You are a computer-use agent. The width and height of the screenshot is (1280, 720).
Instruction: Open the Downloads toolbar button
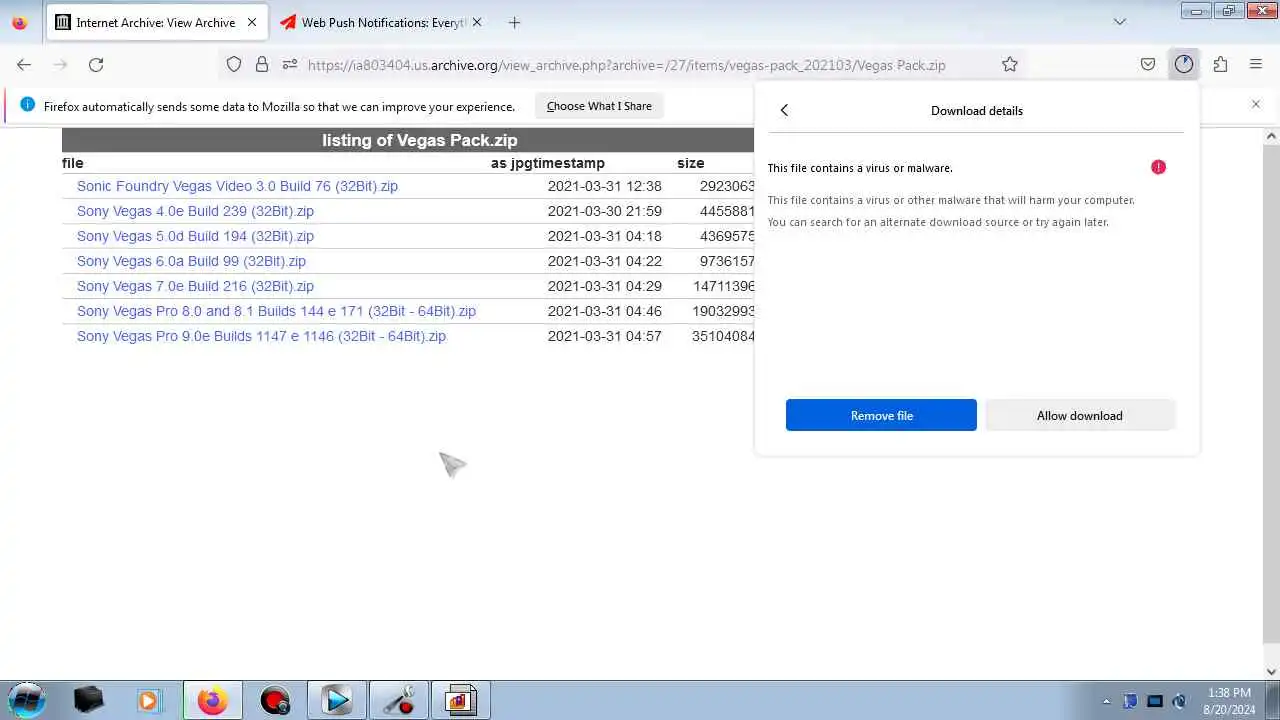1184,64
